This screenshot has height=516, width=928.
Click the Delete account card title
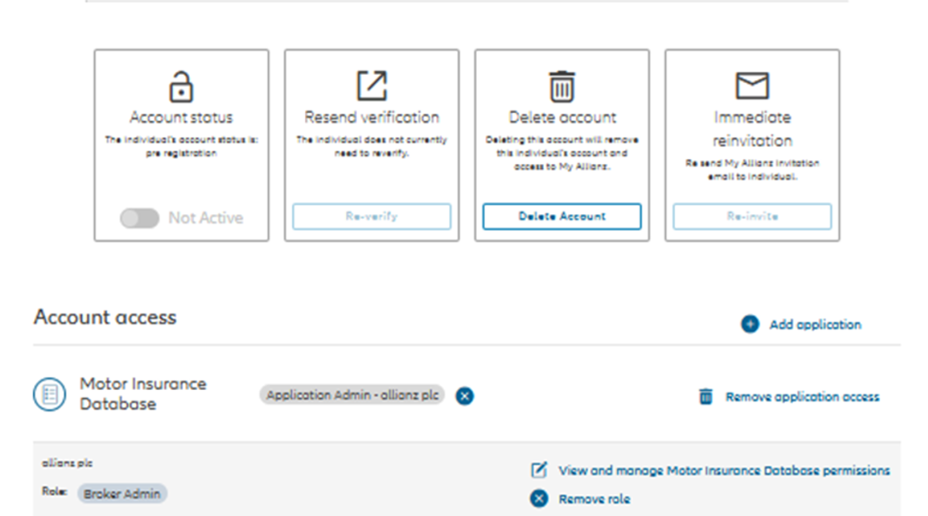(x=562, y=117)
